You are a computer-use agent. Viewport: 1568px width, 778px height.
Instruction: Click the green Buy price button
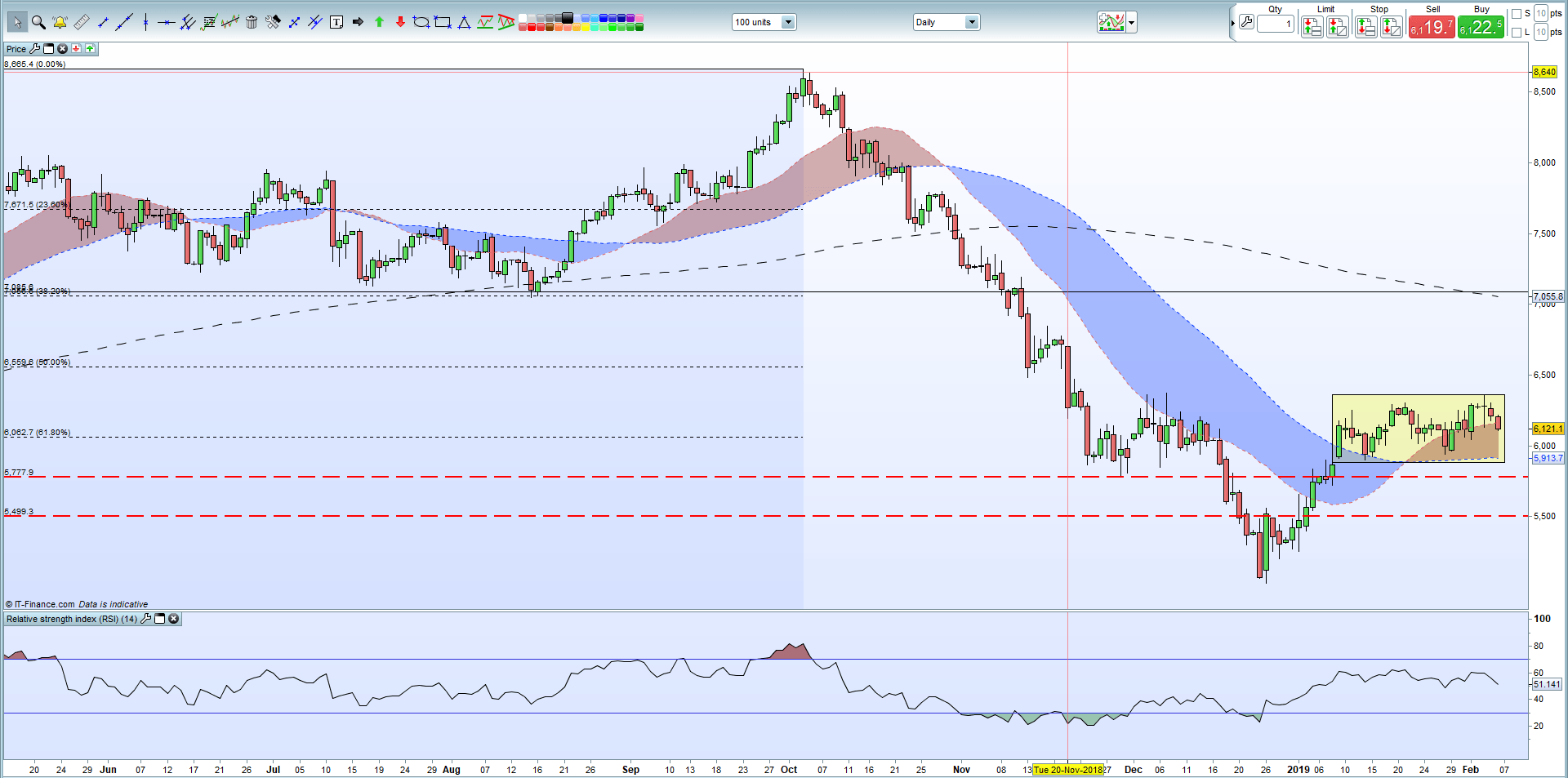tap(1481, 27)
